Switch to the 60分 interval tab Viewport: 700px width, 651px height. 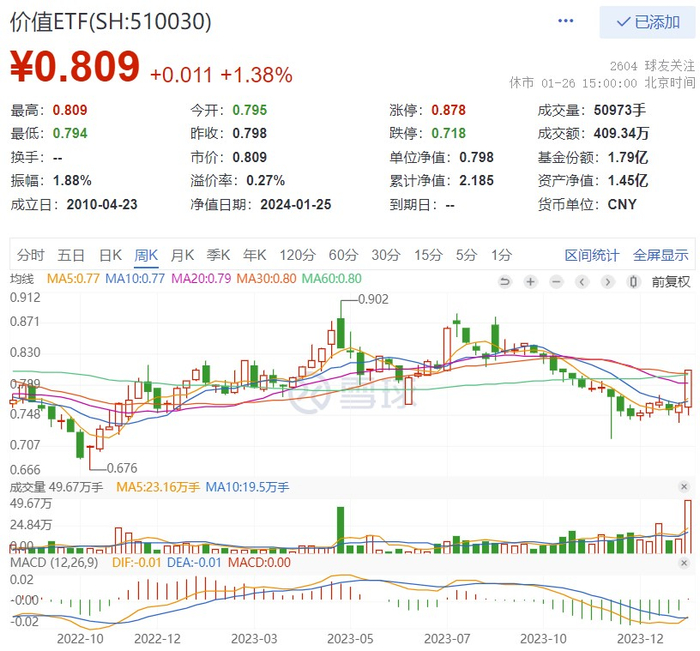(343, 255)
